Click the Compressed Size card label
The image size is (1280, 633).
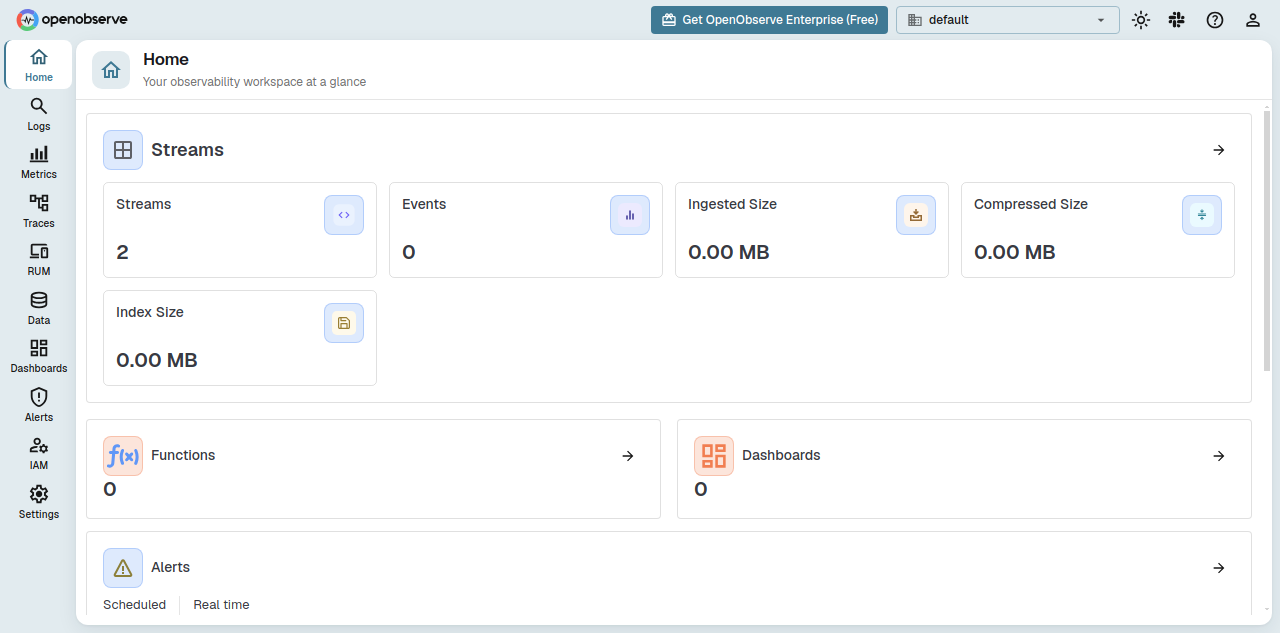[1030, 204]
